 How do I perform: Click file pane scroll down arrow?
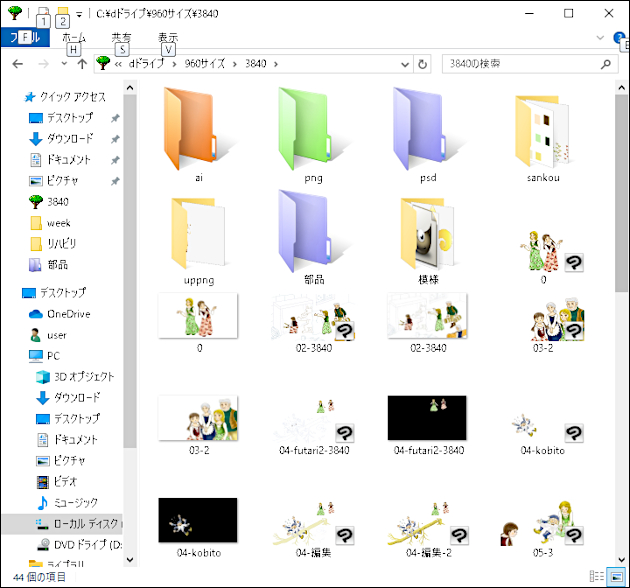621,559
